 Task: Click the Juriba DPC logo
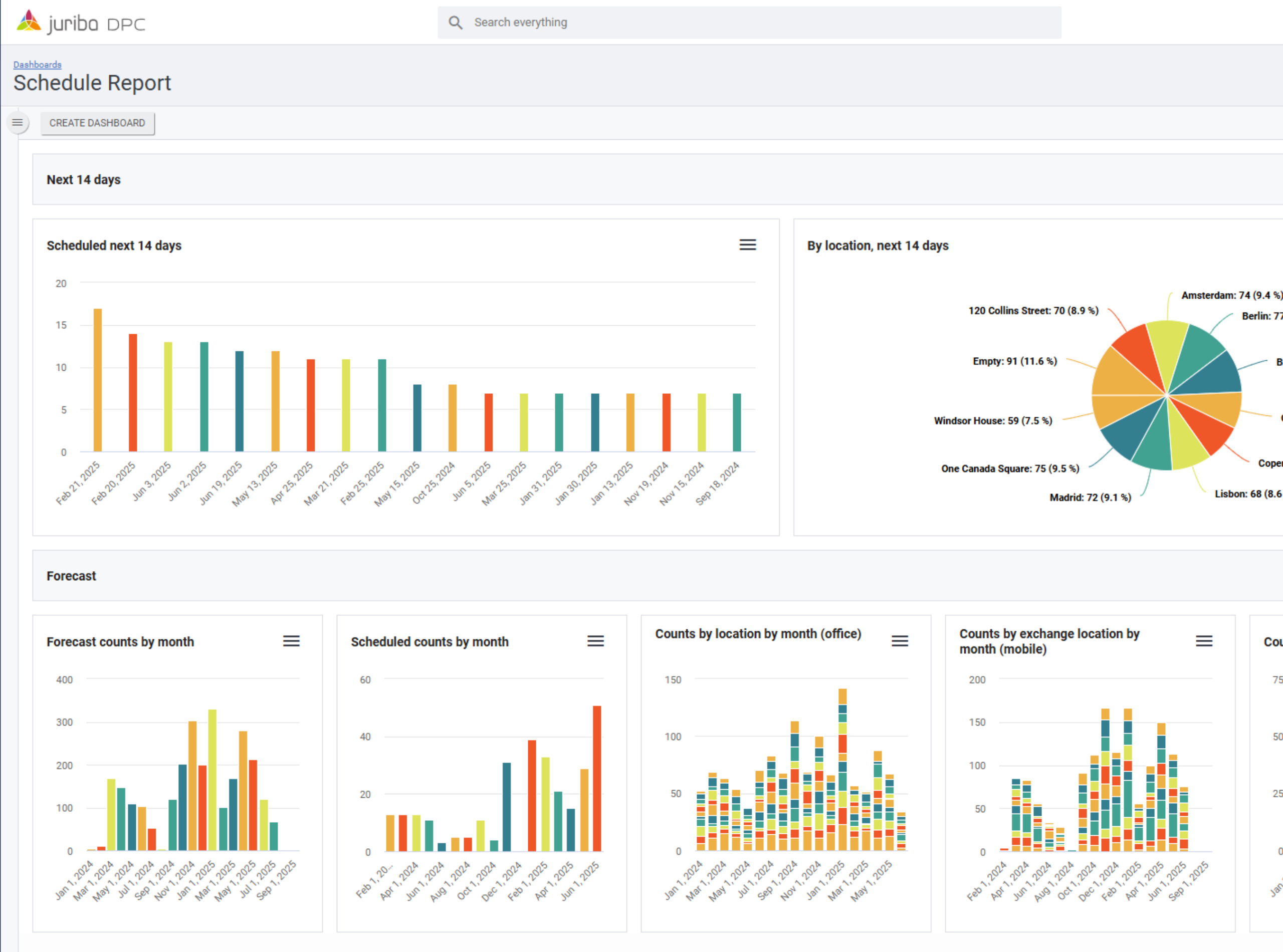coord(81,23)
